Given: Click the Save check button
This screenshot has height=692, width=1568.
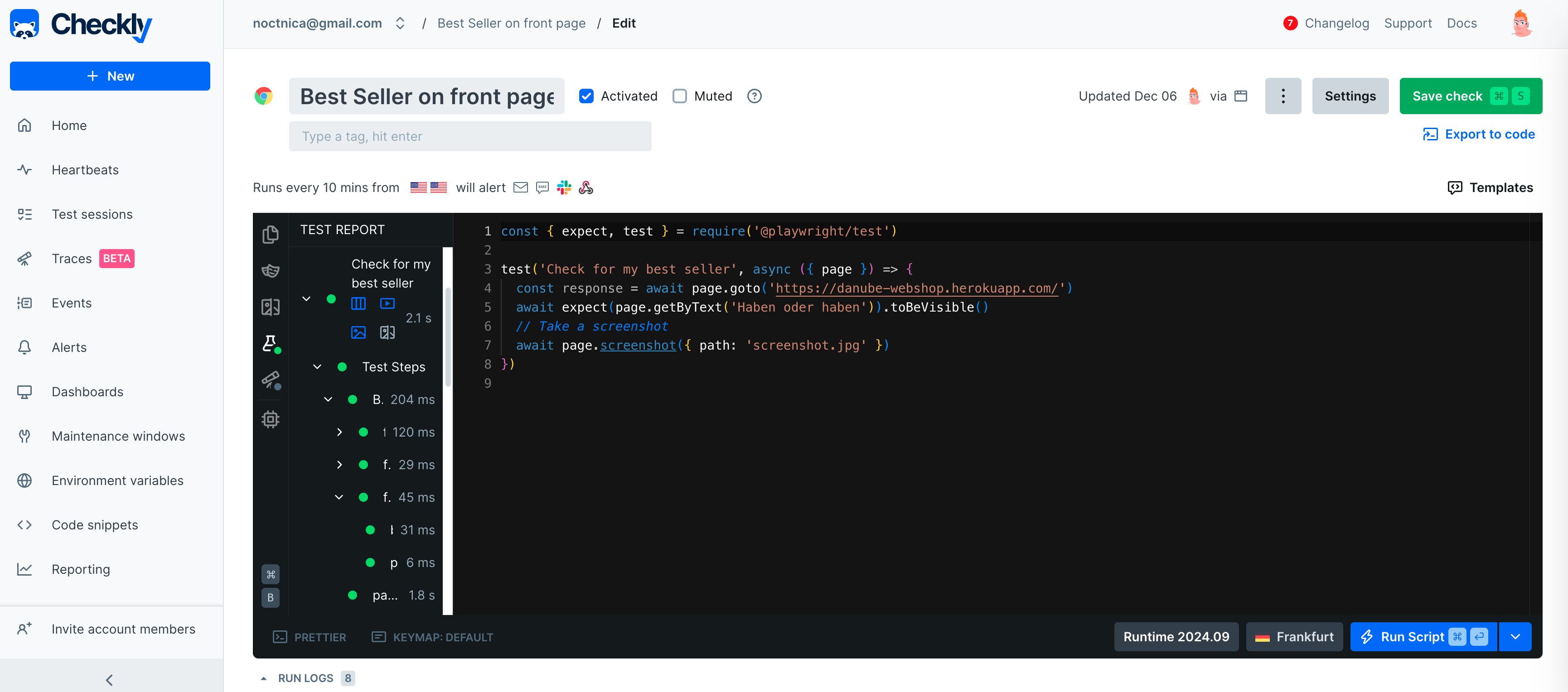Looking at the screenshot, I should click(1448, 96).
